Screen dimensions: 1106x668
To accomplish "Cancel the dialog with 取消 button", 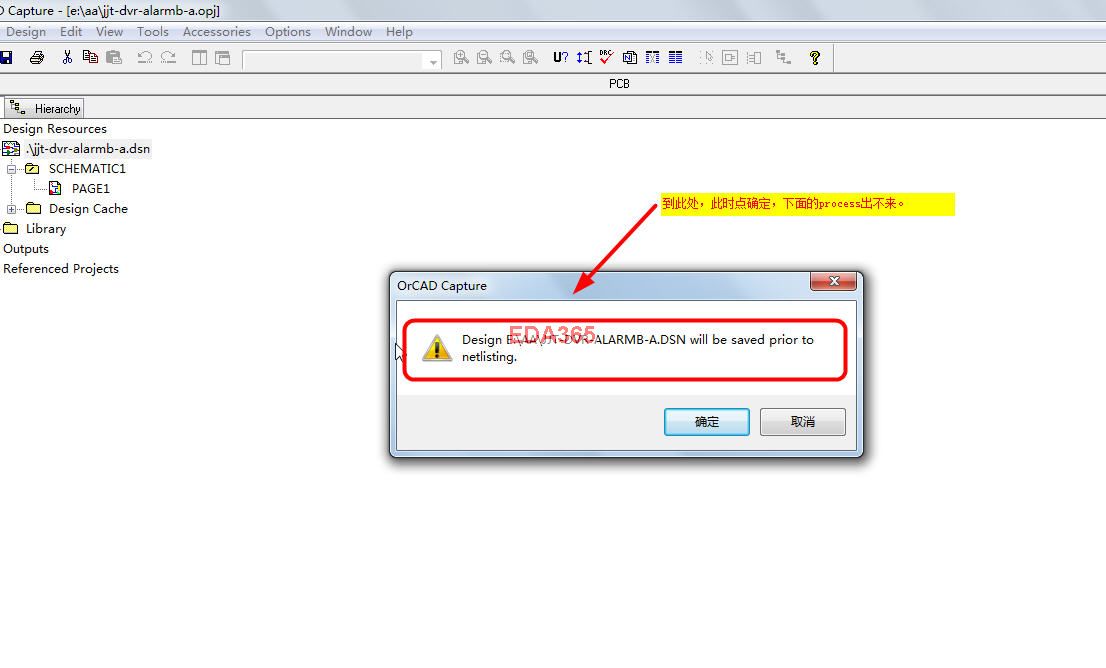I will (803, 422).
